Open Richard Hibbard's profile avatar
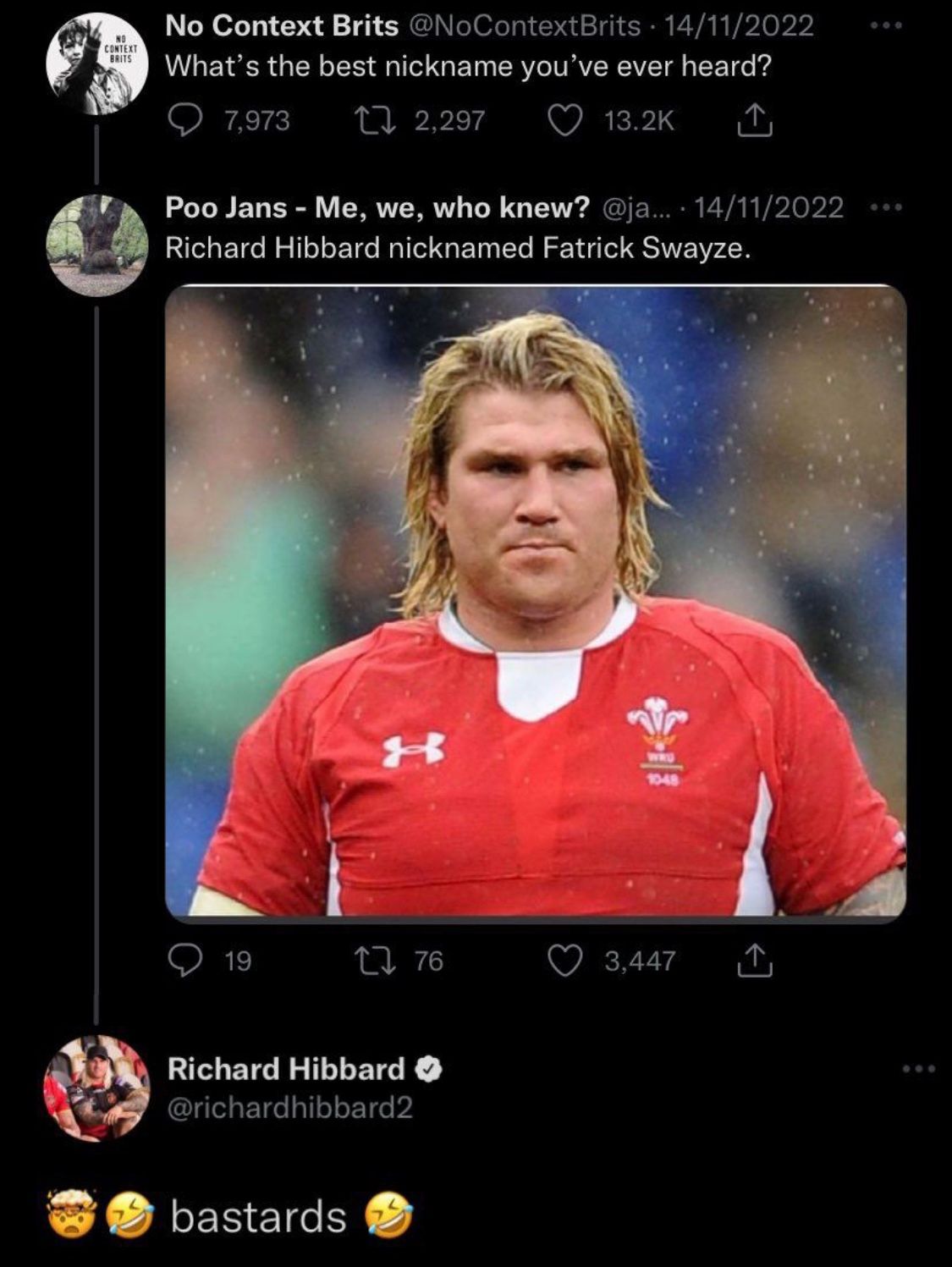 tap(96, 1087)
